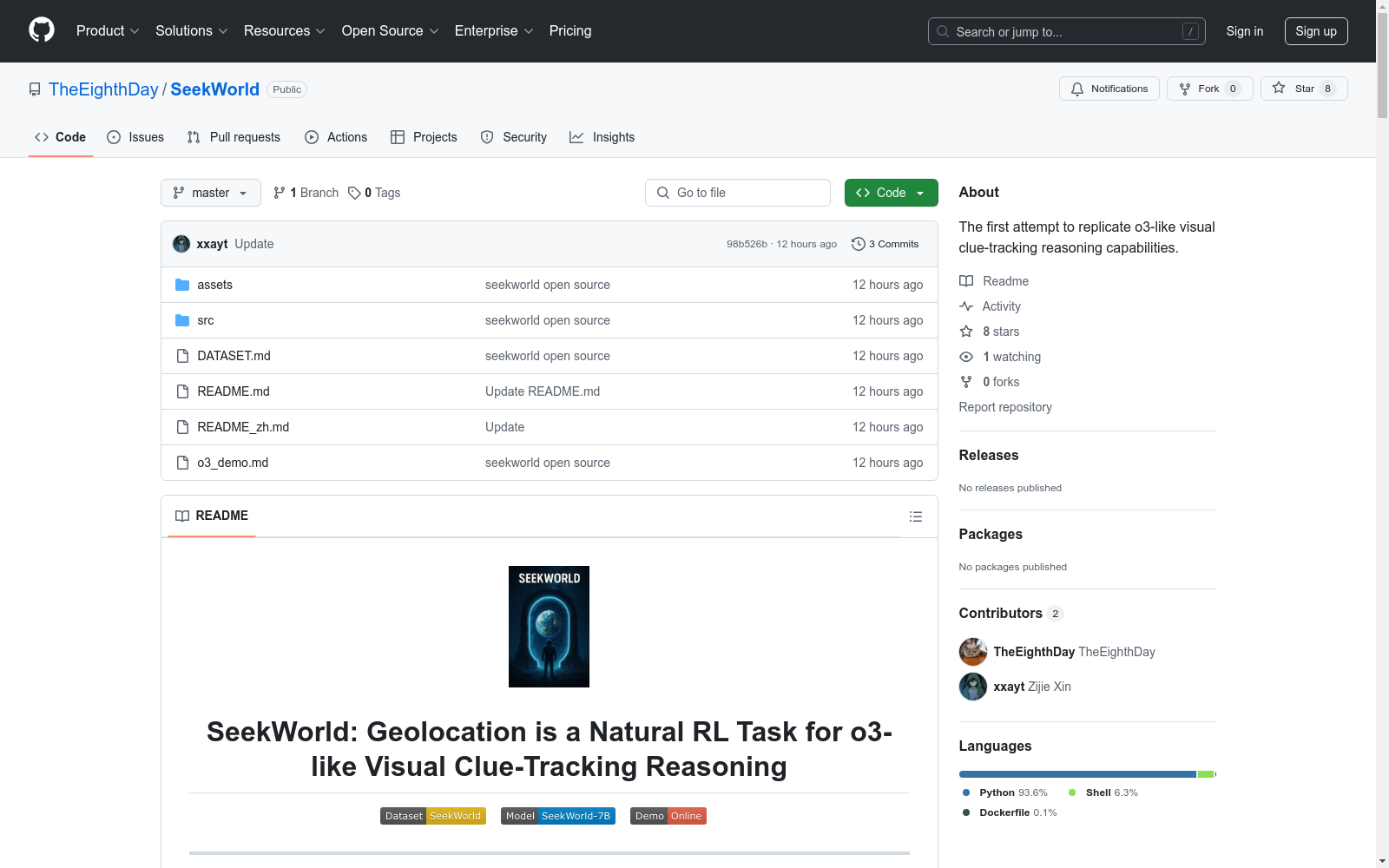Open xxayt contributor avatar in the sidebar
1389x868 pixels.
[973, 687]
